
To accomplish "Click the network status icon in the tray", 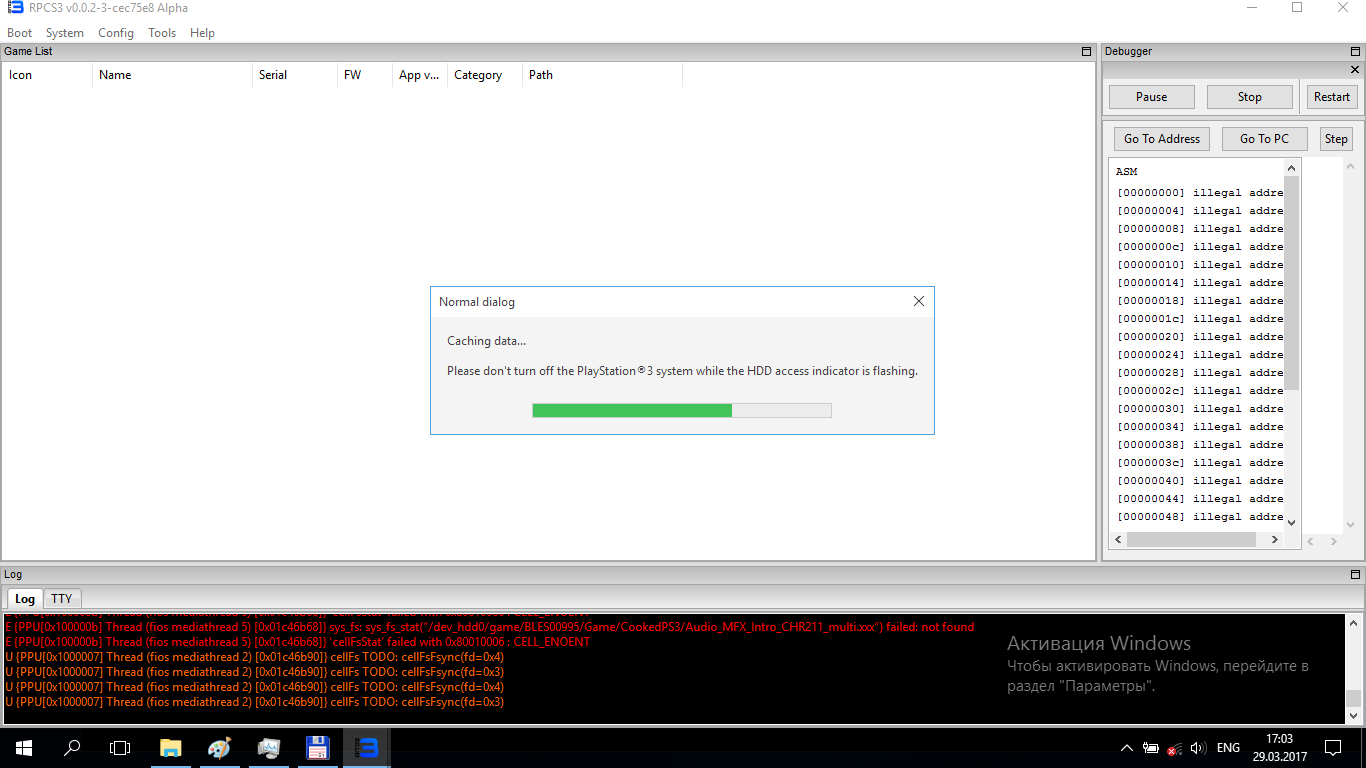I will click(x=1175, y=747).
